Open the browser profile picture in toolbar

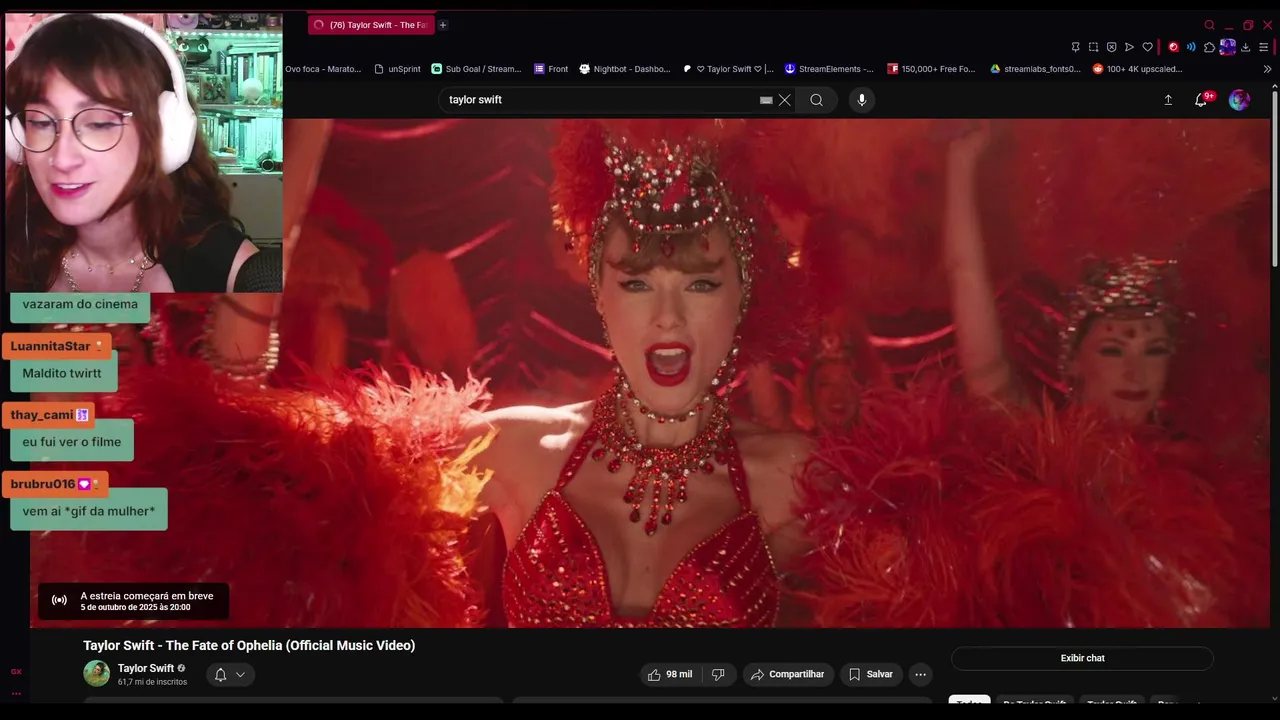[1227, 47]
